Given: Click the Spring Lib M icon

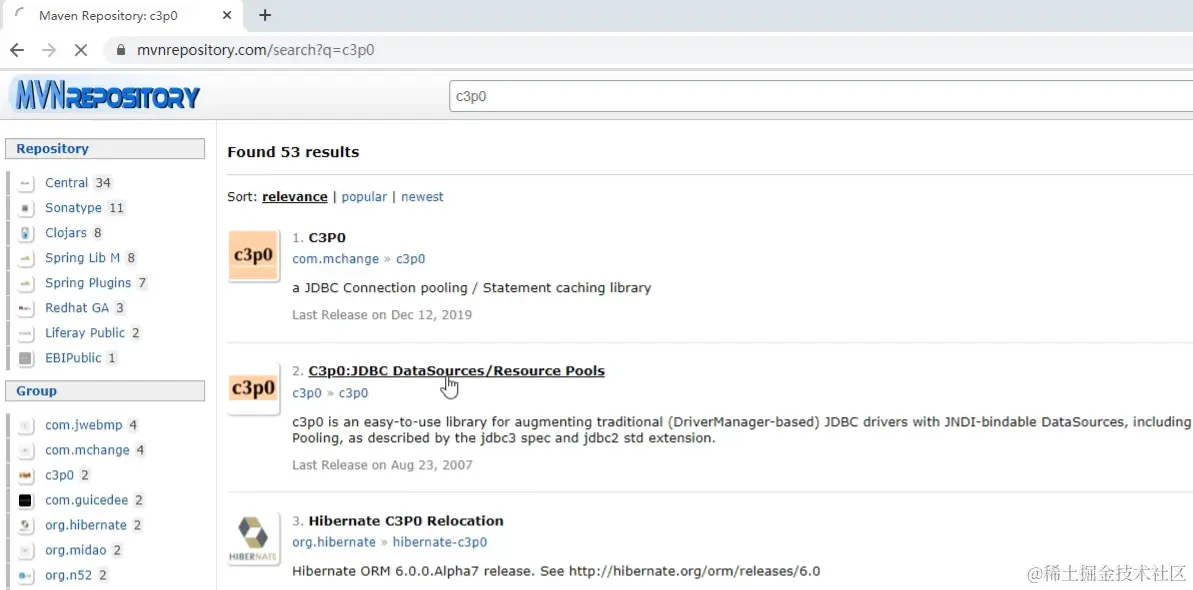Looking at the screenshot, I should (x=27, y=259).
